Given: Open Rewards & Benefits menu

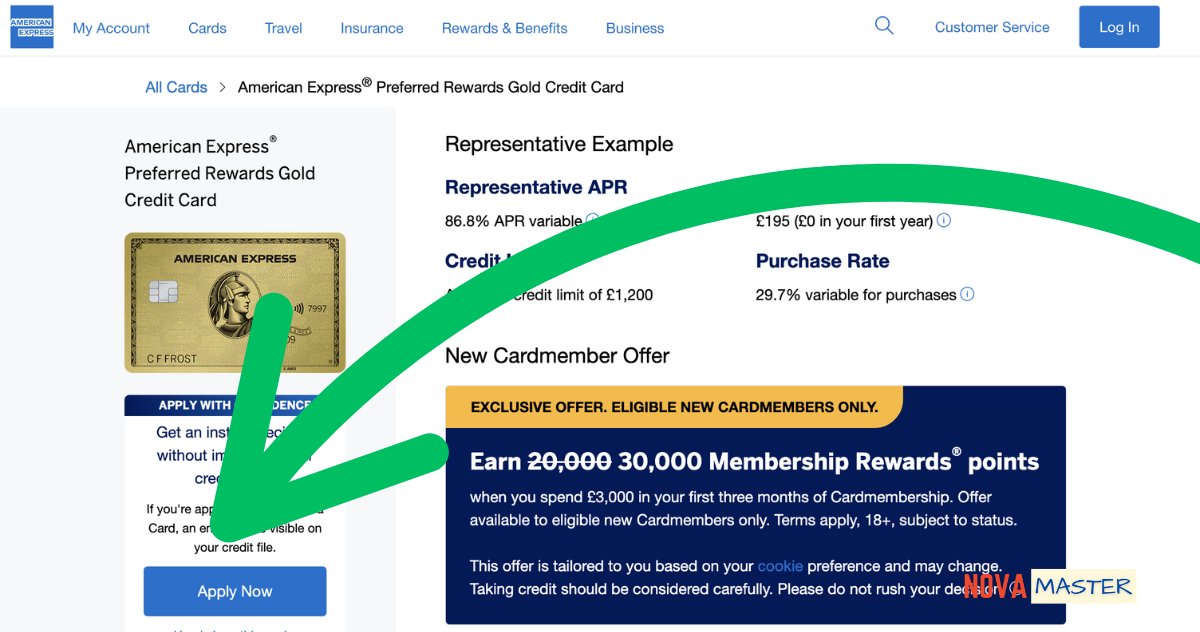Looking at the screenshot, I should click(x=504, y=28).
